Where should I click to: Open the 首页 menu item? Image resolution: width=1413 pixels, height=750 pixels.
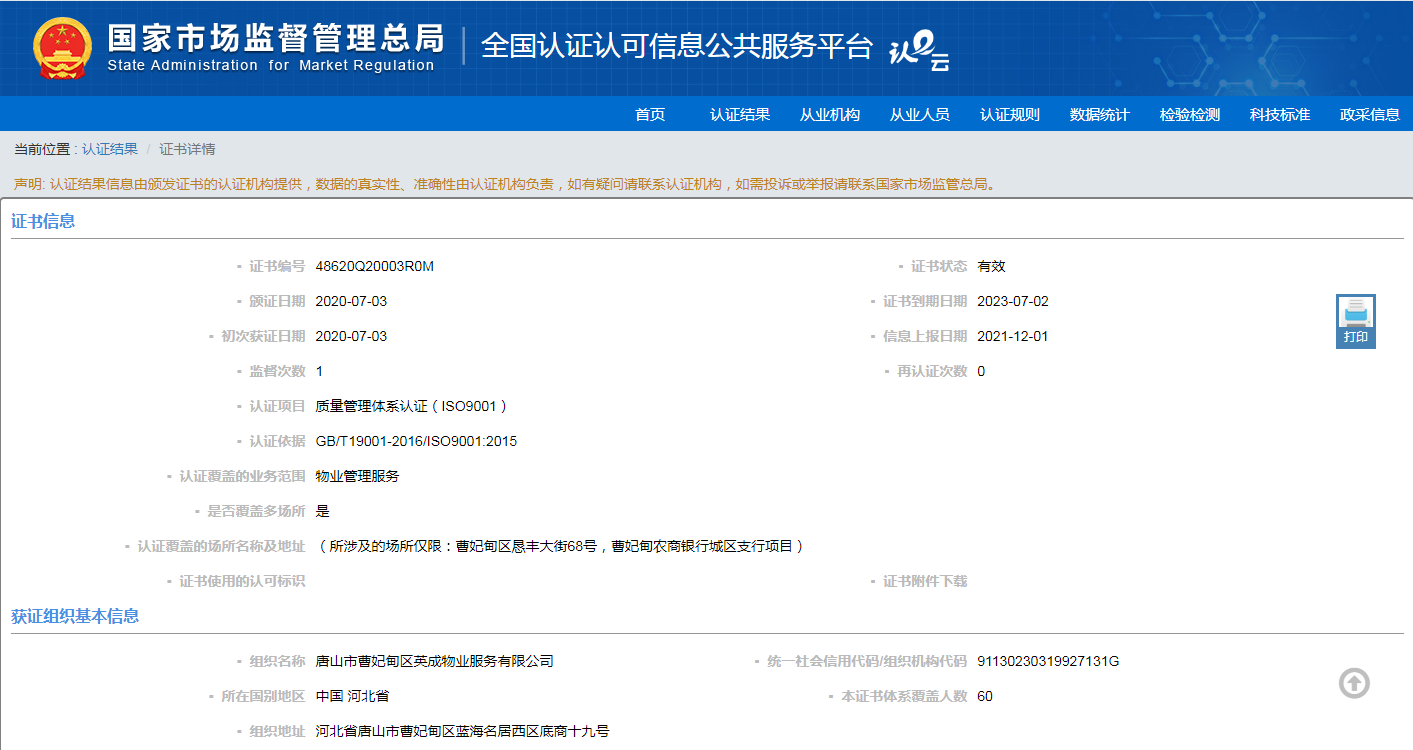[650, 114]
